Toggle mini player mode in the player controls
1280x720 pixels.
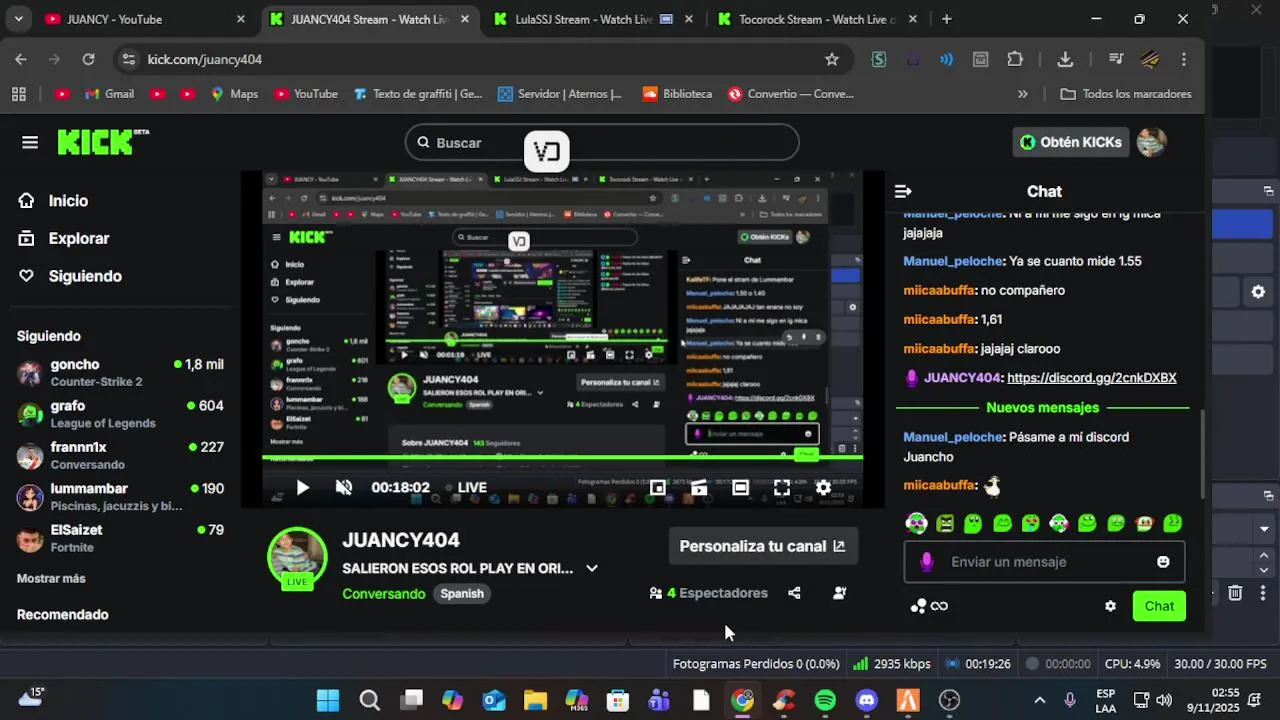click(657, 488)
